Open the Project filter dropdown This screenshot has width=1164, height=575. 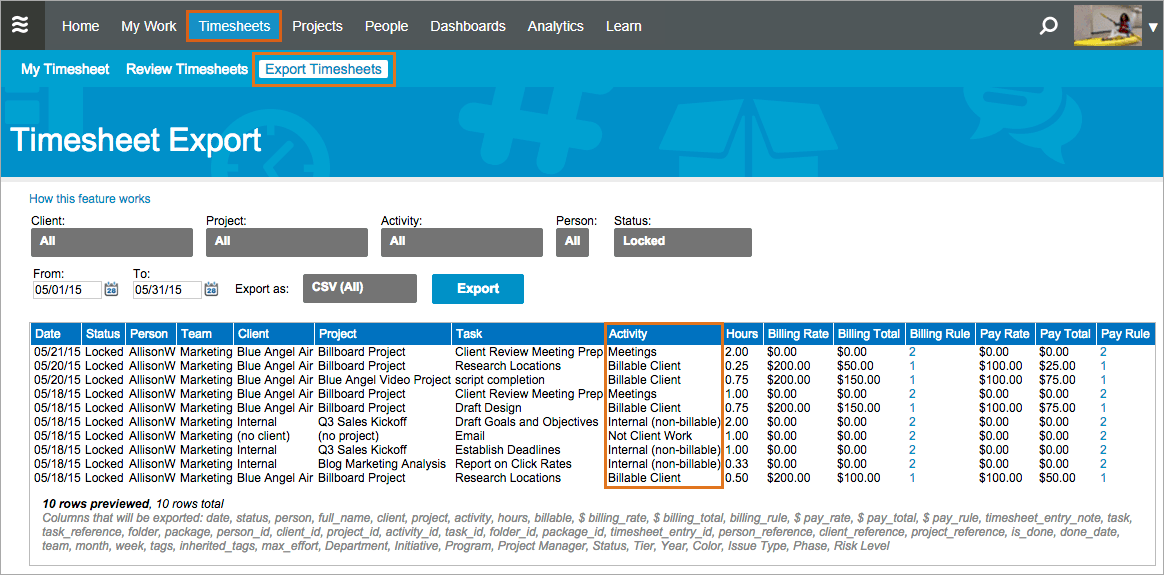[x=286, y=242]
